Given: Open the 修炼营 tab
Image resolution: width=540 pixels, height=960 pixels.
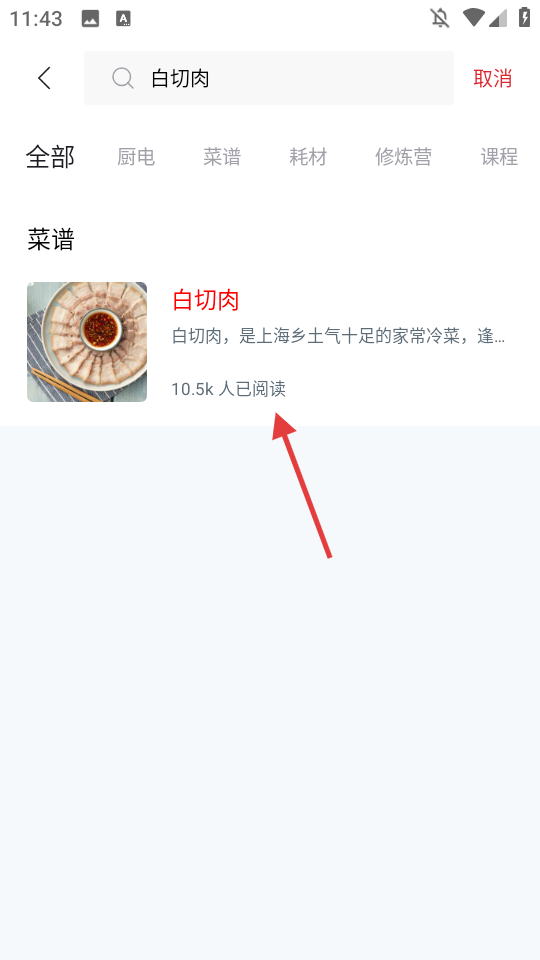Looking at the screenshot, I should coord(403,157).
